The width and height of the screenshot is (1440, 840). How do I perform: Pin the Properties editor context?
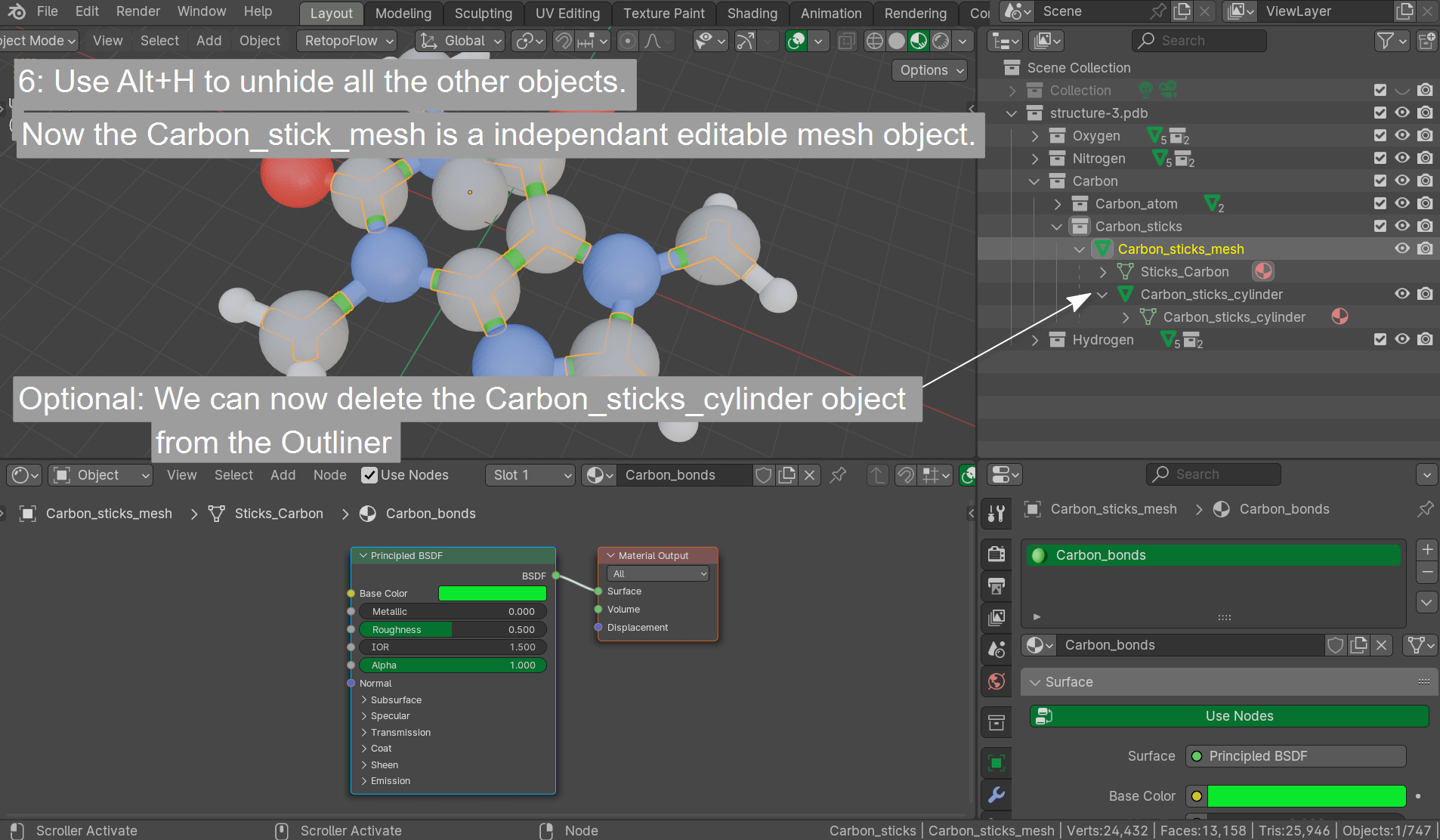[x=1425, y=509]
